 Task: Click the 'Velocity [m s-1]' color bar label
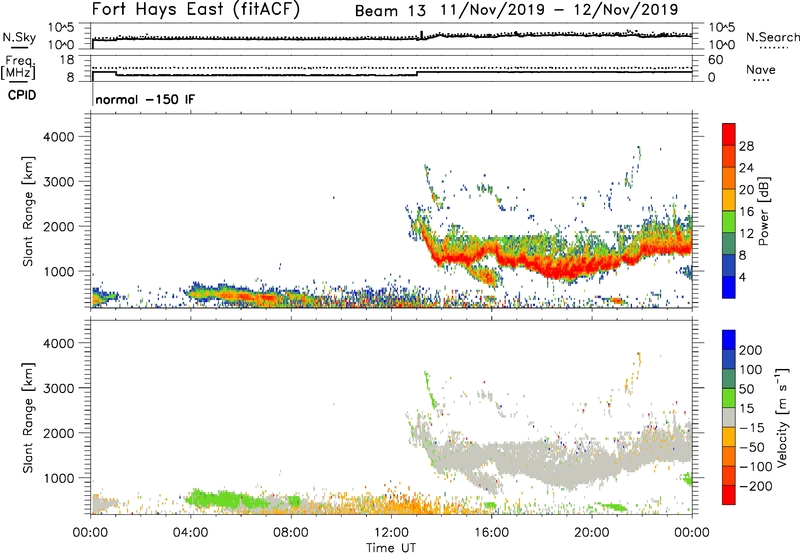tap(782, 417)
